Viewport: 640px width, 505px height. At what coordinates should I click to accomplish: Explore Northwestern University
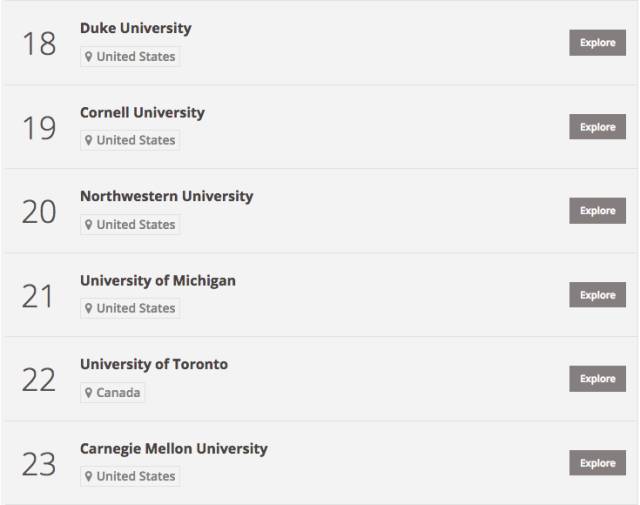(598, 211)
